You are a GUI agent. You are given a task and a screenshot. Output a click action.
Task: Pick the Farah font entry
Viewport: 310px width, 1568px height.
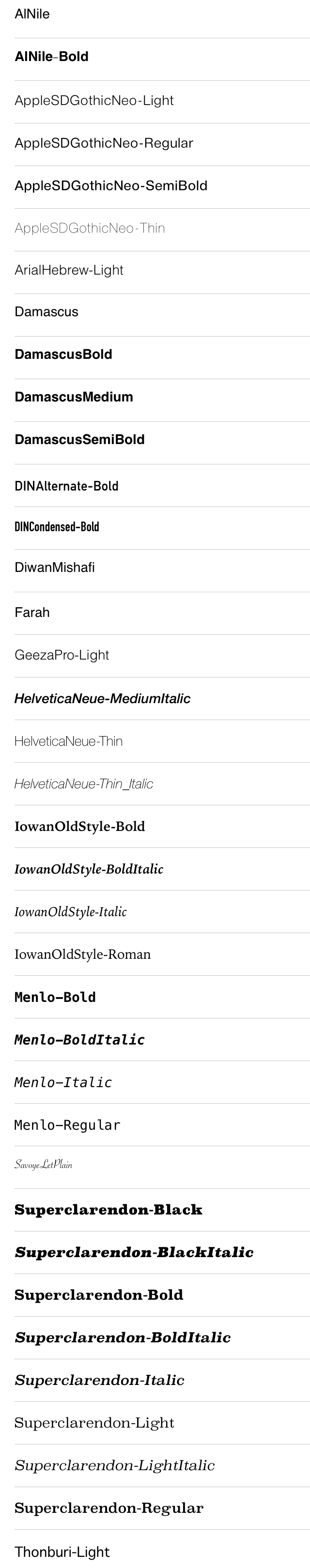pos(155,613)
